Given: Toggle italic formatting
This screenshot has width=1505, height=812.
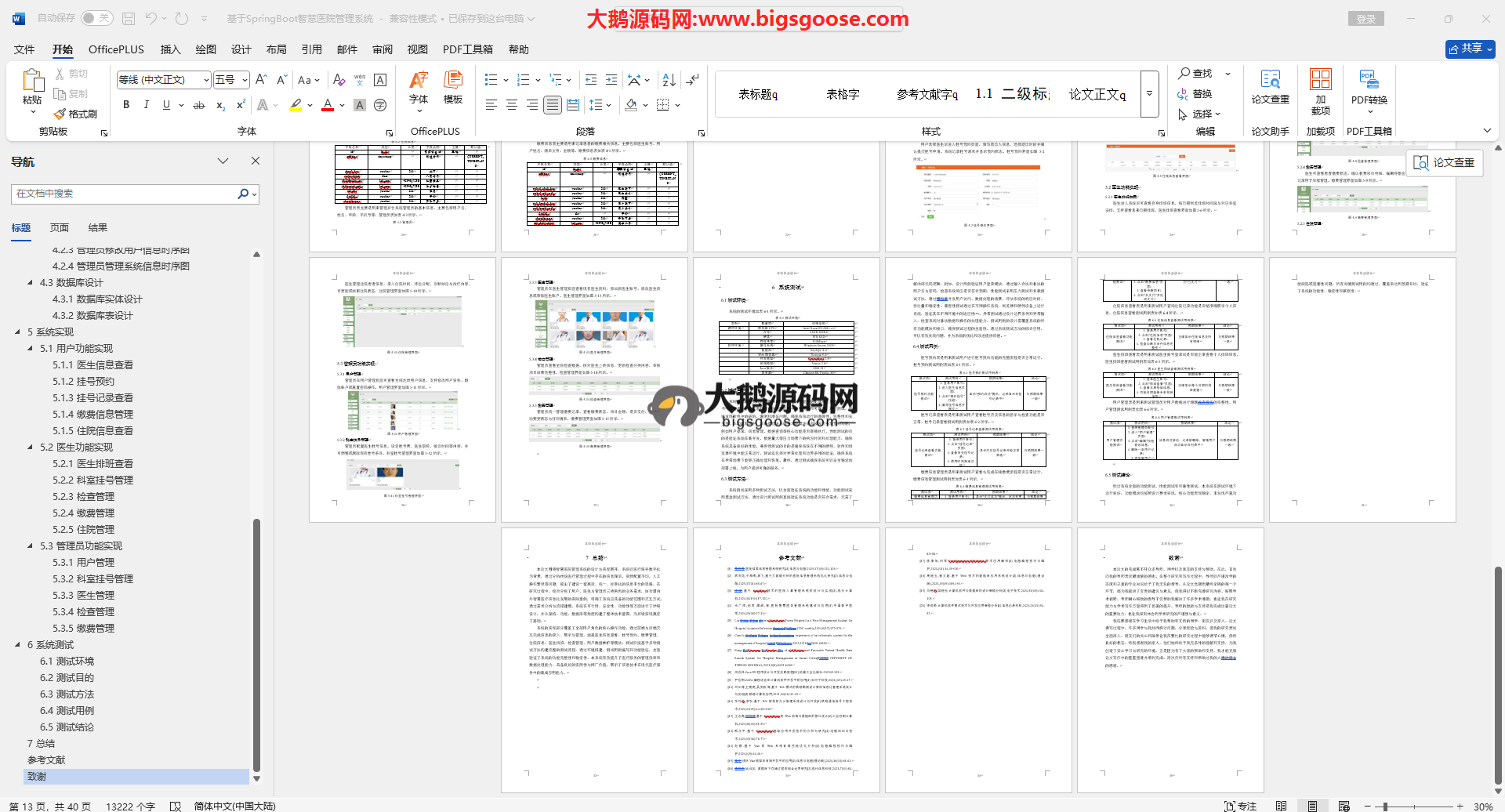Looking at the screenshot, I should coord(146,105).
